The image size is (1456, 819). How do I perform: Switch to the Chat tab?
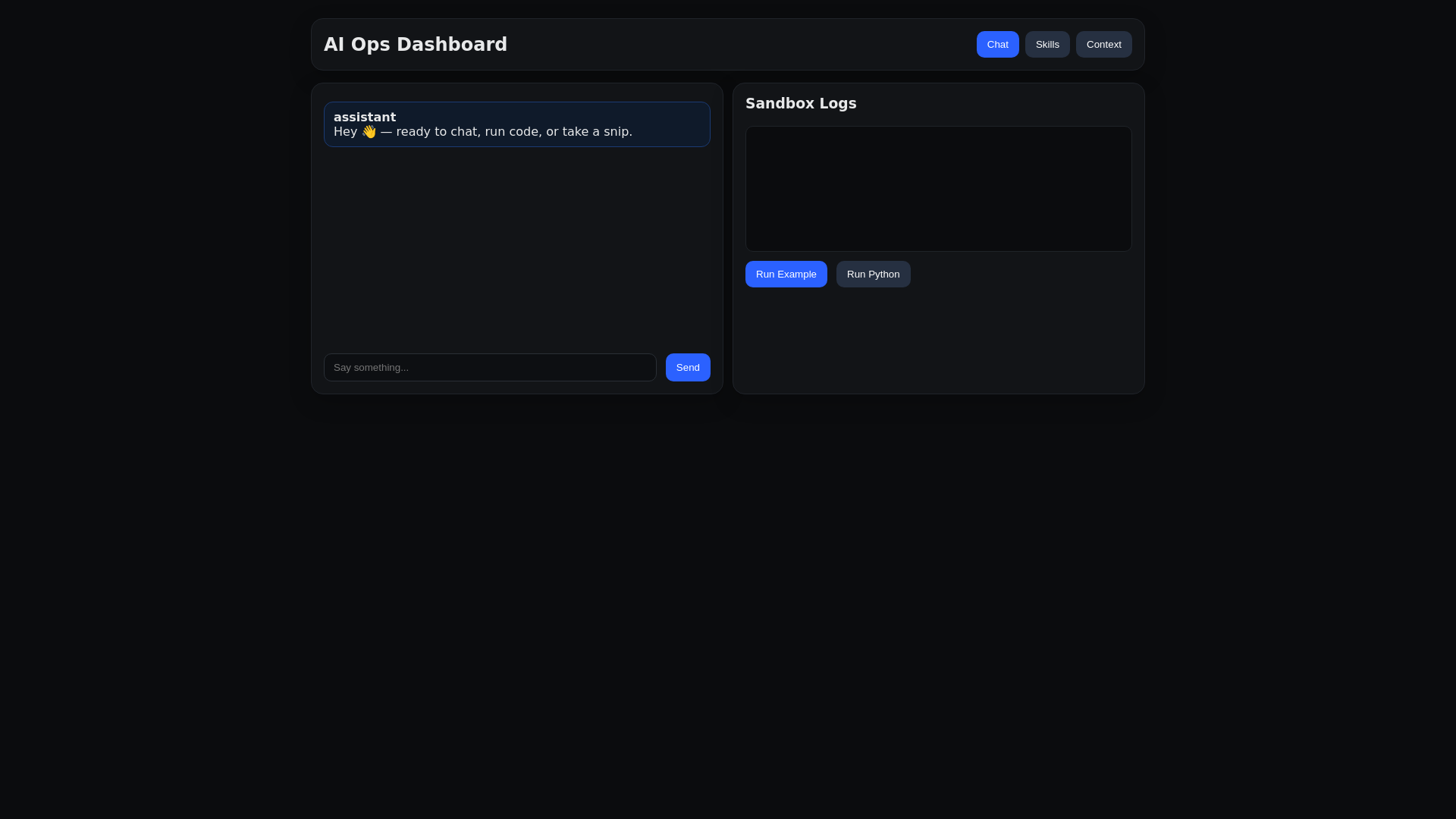click(x=997, y=45)
